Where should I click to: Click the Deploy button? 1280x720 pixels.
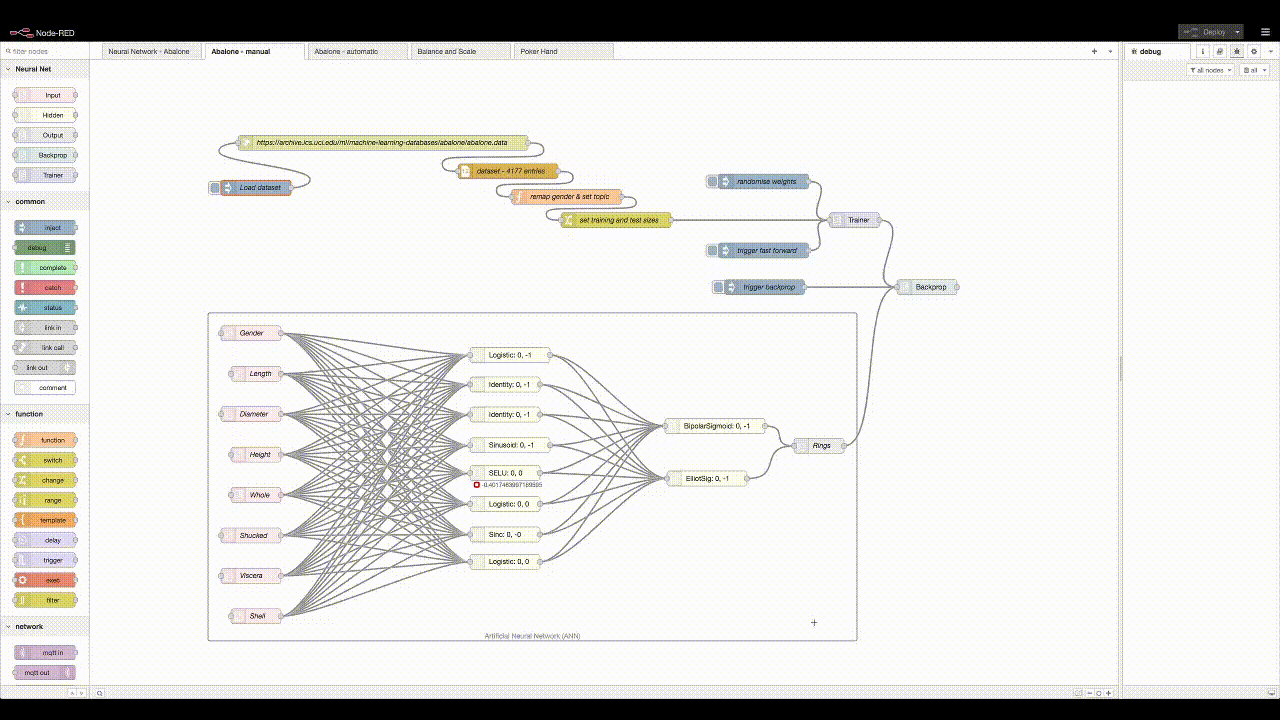(x=1205, y=32)
